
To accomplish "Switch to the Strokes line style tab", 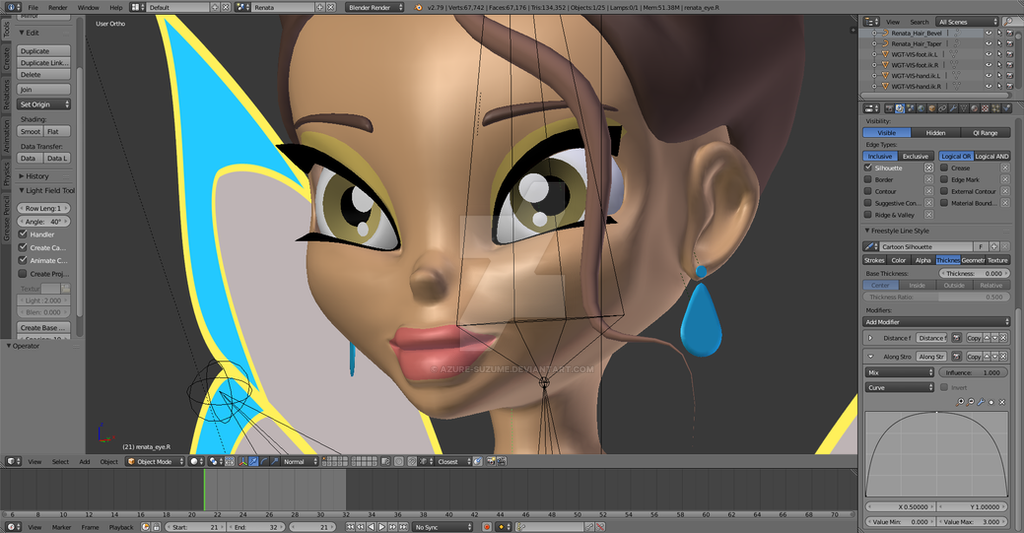I will click(x=874, y=260).
